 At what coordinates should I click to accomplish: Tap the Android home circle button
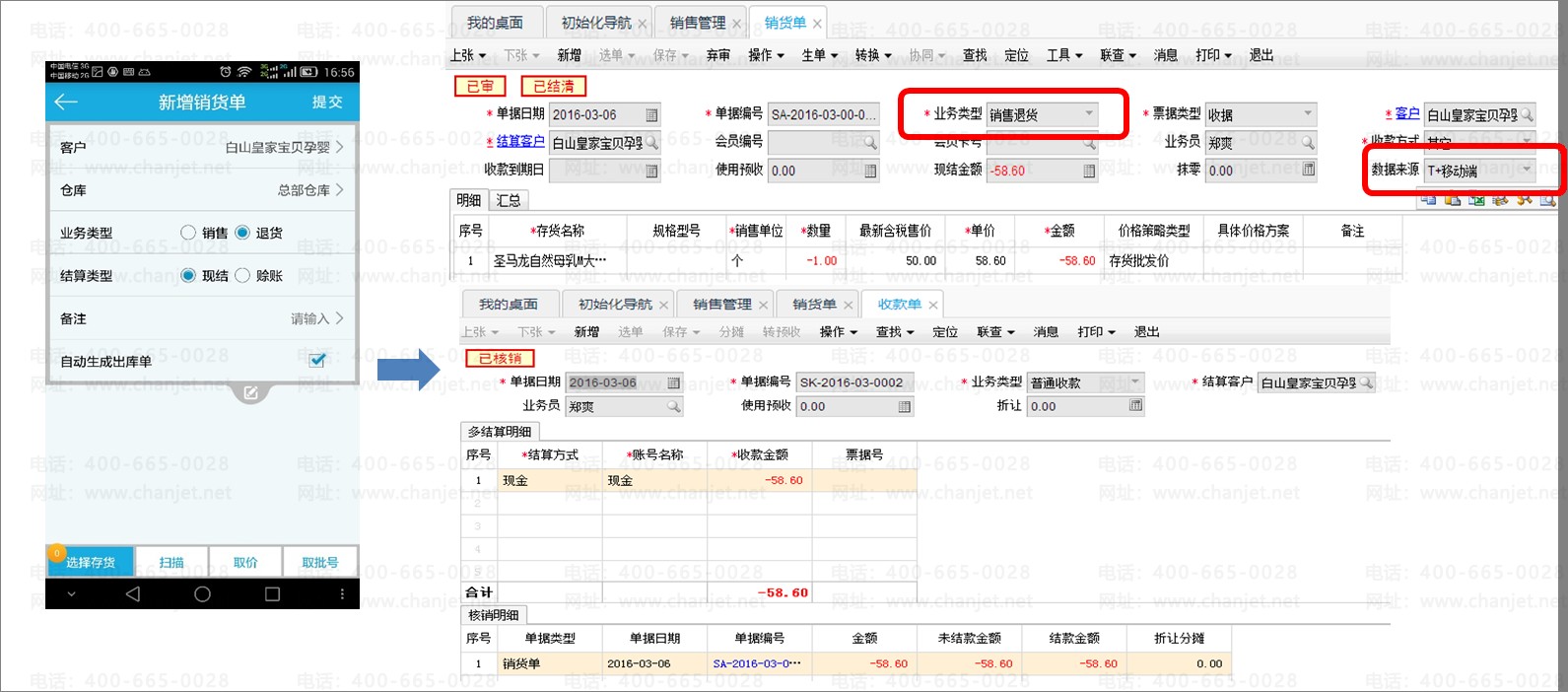pyautogui.click(x=202, y=593)
